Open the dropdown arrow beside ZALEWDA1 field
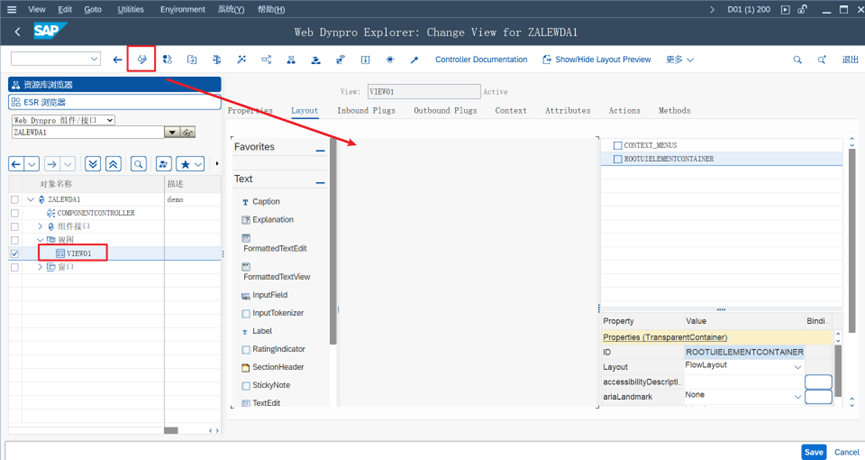Image resolution: width=865 pixels, height=460 pixels. pyautogui.click(x=172, y=132)
